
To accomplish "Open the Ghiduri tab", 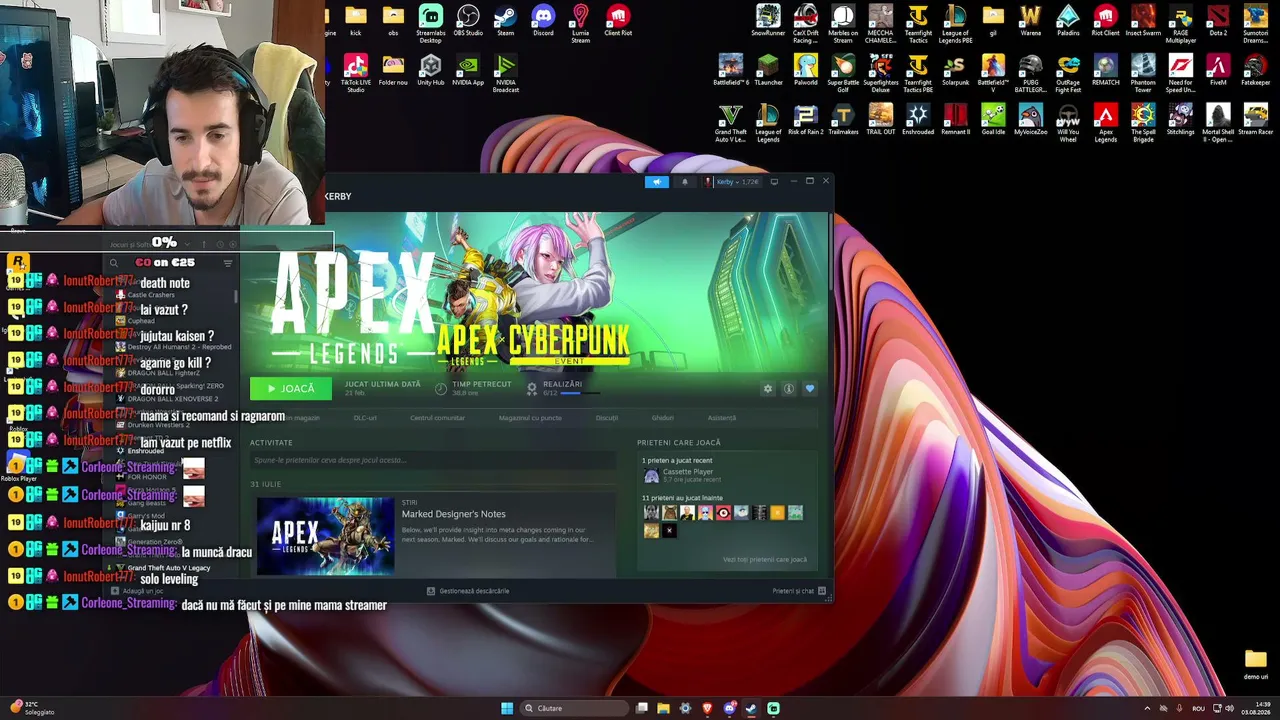I will point(662,418).
